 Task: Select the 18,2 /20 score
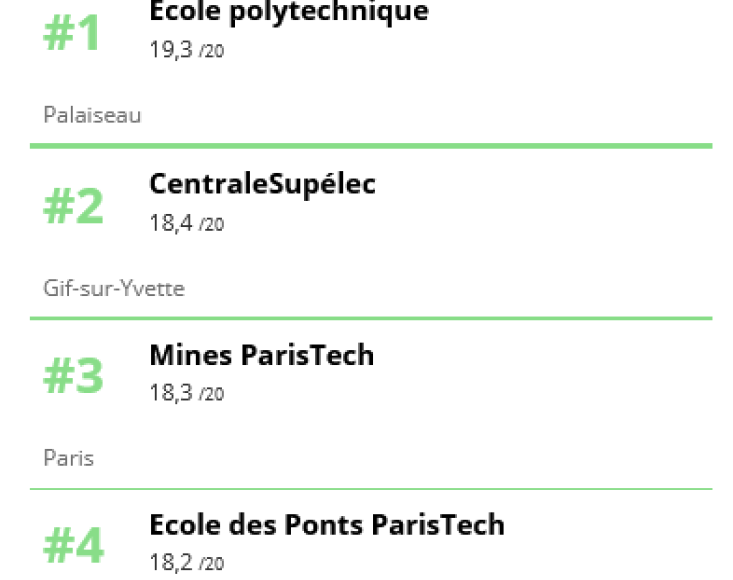pyautogui.click(x=187, y=562)
